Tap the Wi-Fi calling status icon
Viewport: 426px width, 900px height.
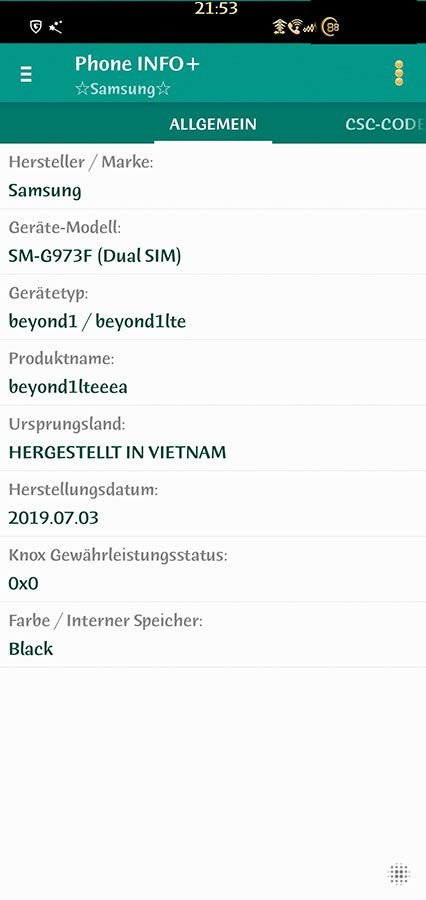pyautogui.click(x=295, y=26)
